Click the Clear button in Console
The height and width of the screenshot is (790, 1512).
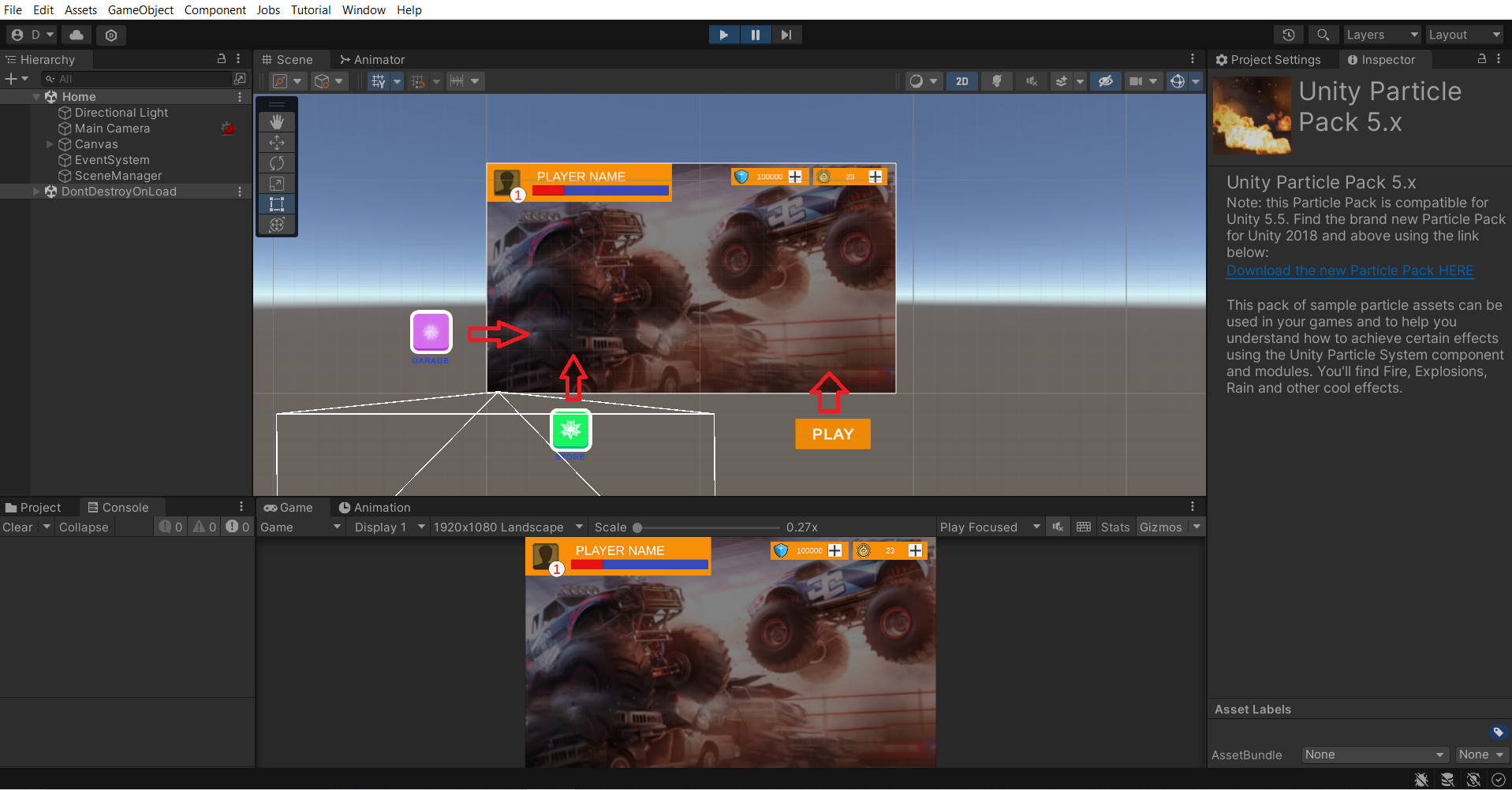tap(17, 527)
